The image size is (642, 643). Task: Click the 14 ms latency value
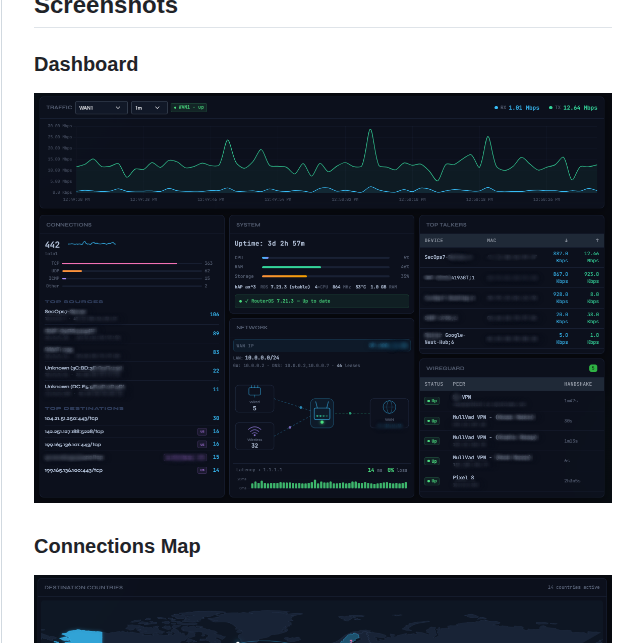(x=375, y=470)
